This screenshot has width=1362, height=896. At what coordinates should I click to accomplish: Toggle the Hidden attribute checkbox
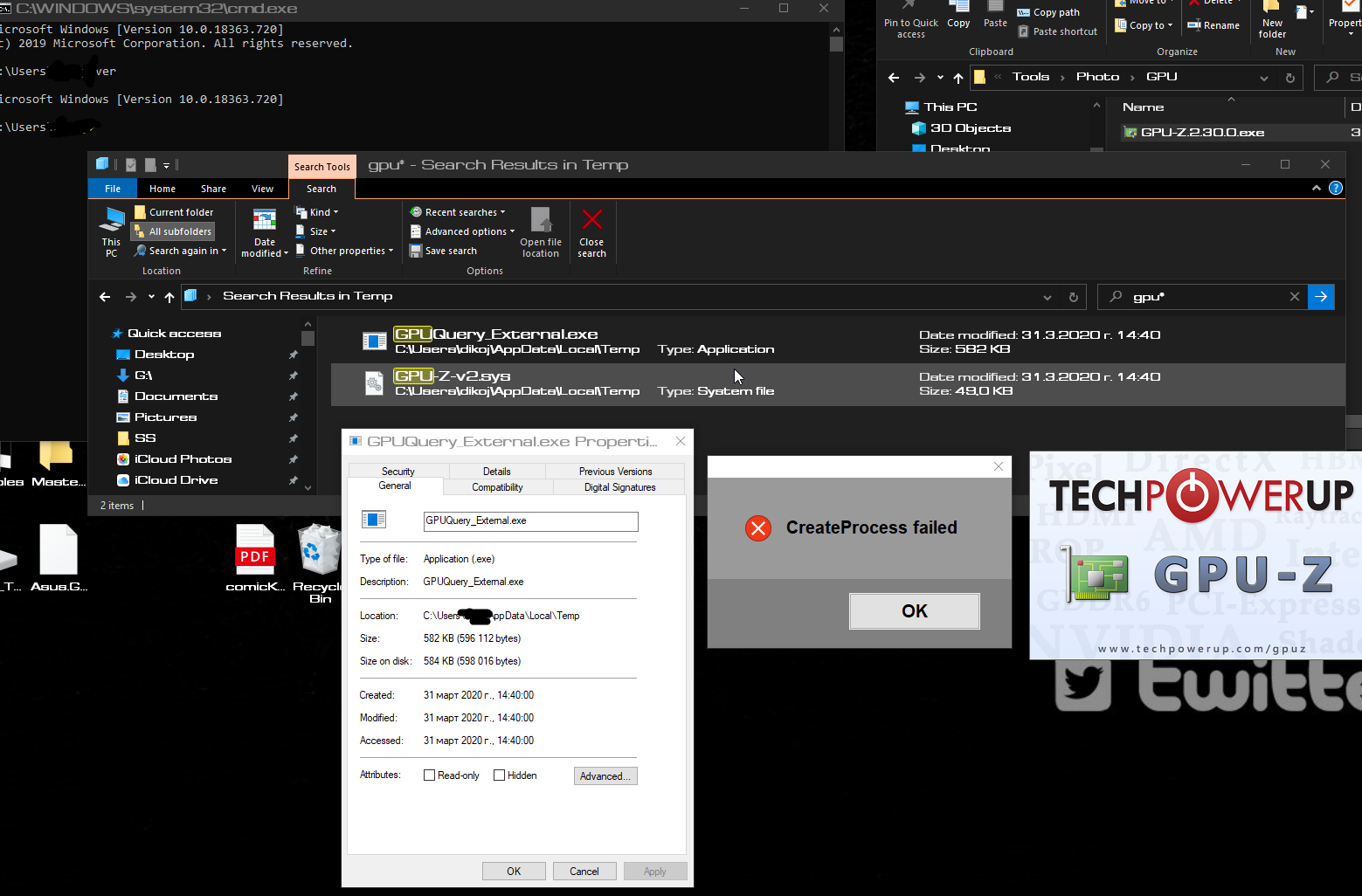point(499,775)
